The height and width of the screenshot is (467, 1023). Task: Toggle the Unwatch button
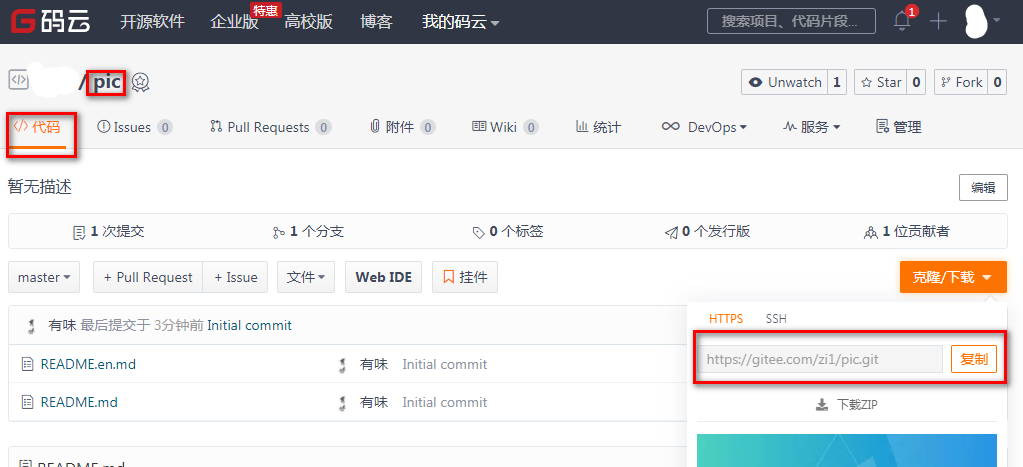coord(785,82)
